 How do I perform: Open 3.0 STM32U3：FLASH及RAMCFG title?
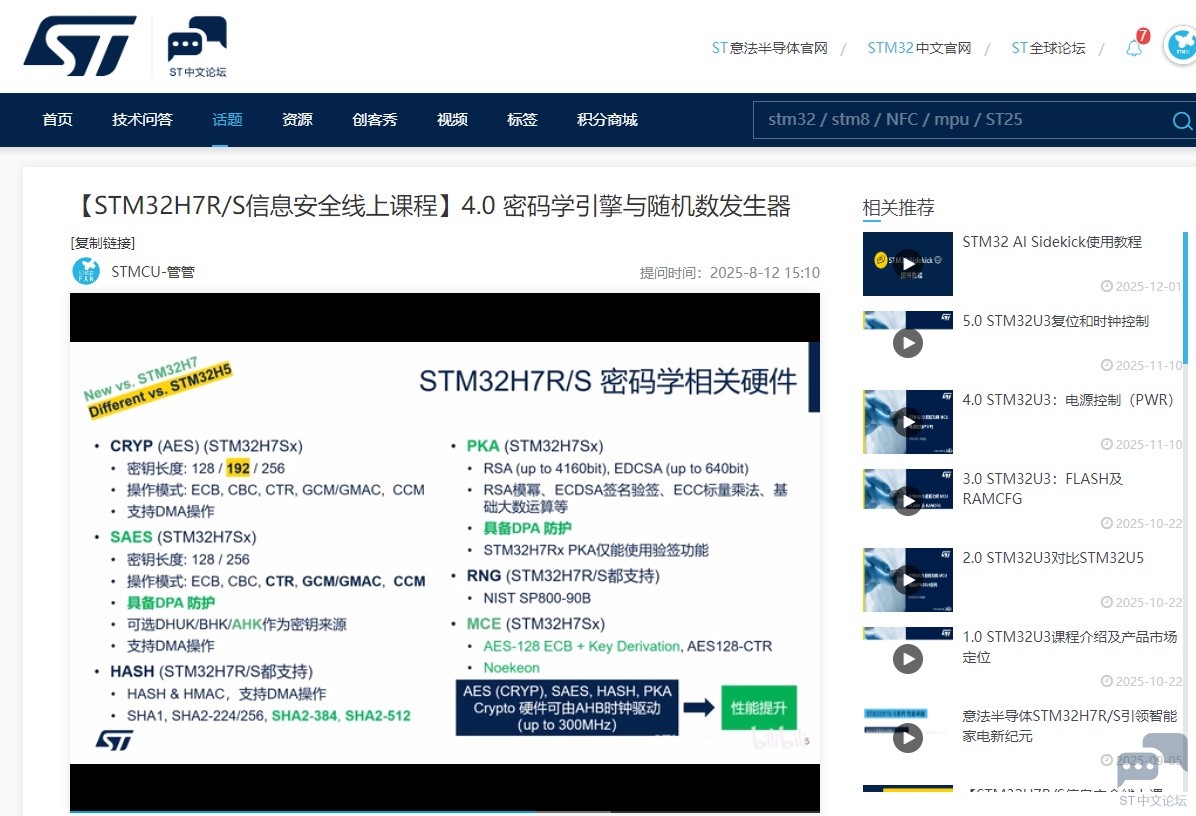[1043, 489]
